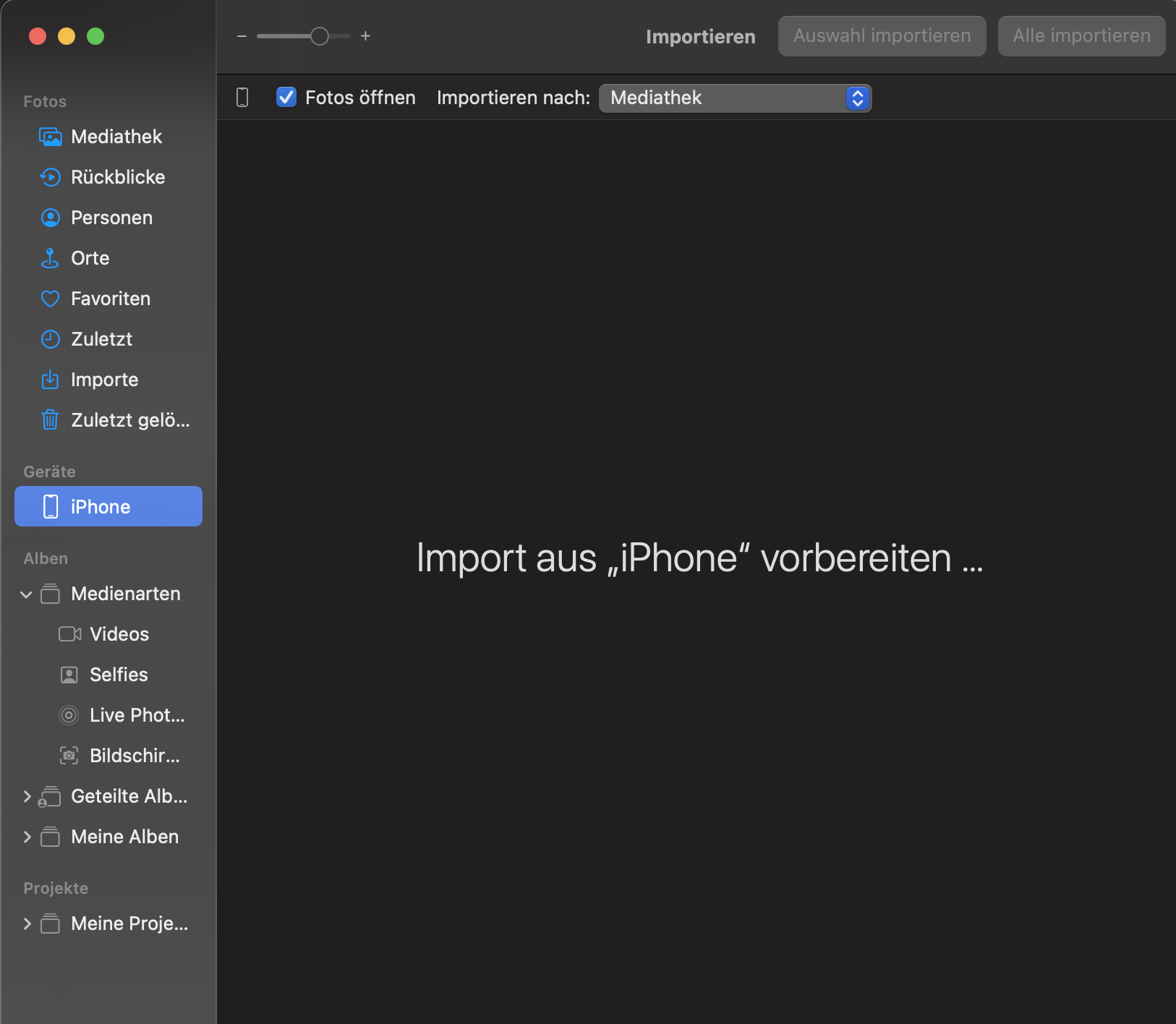The height and width of the screenshot is (1024, 1176).
Task: Toggle the Fotos öffnen checkbox
Action: point(286,97)
